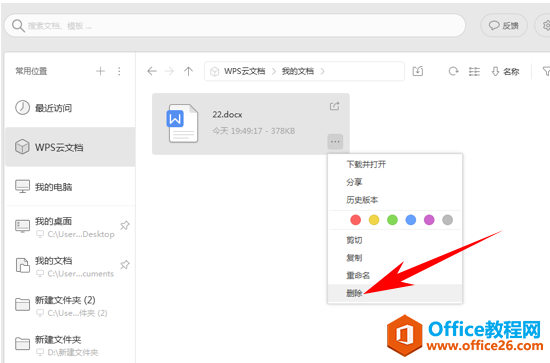Click the 22.docx file name

[x=227, y=114]
